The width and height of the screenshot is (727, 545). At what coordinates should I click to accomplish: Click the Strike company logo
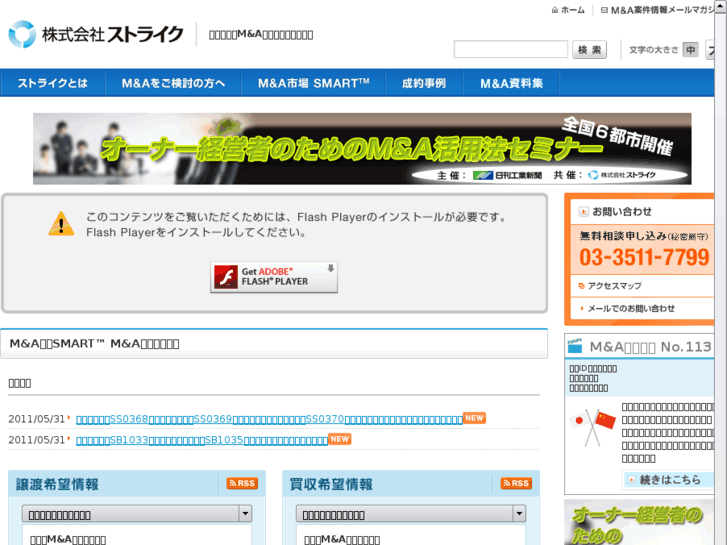tap(96, 34)
